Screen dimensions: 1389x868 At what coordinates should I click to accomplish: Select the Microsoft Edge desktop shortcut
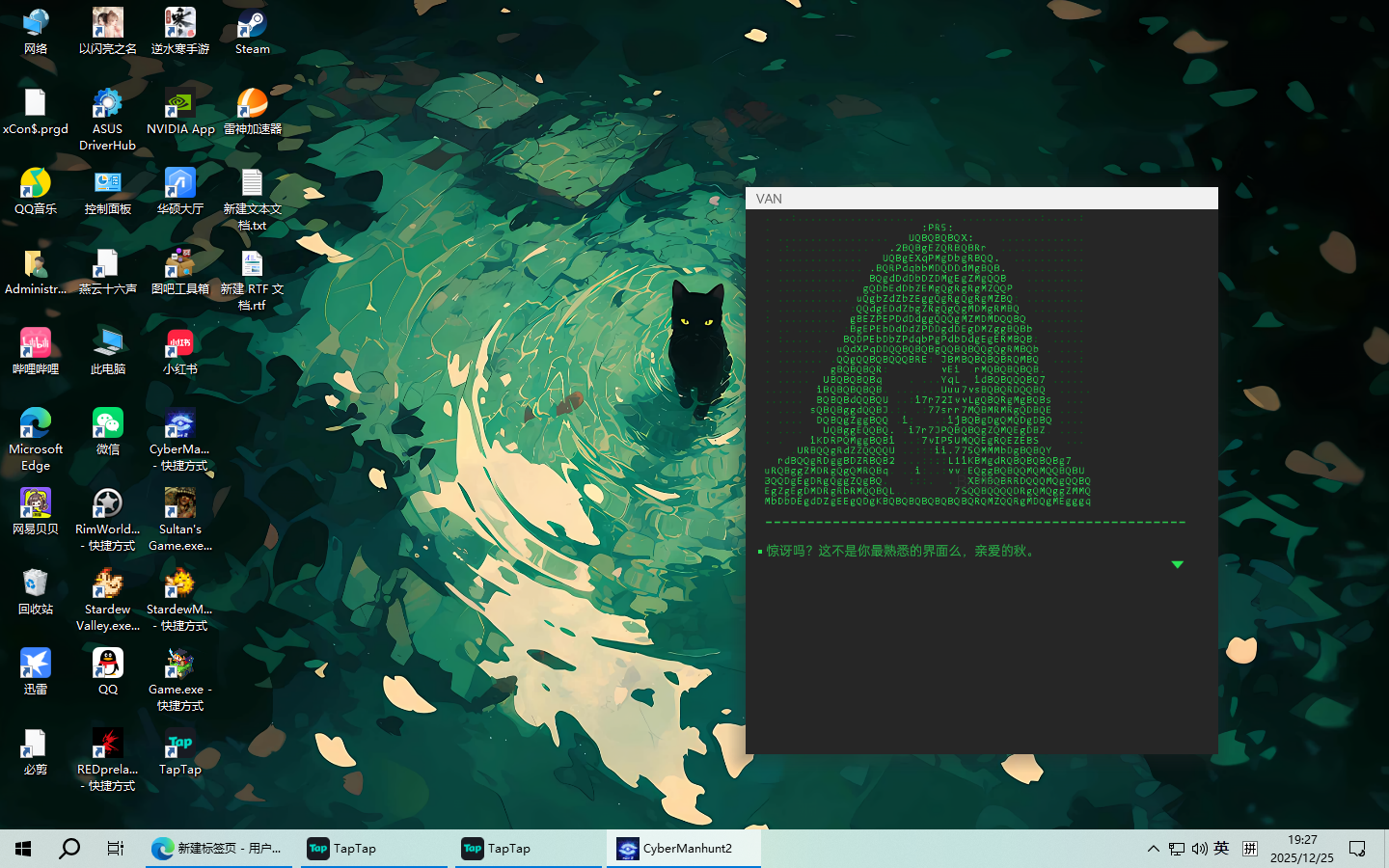pos(36,439)
